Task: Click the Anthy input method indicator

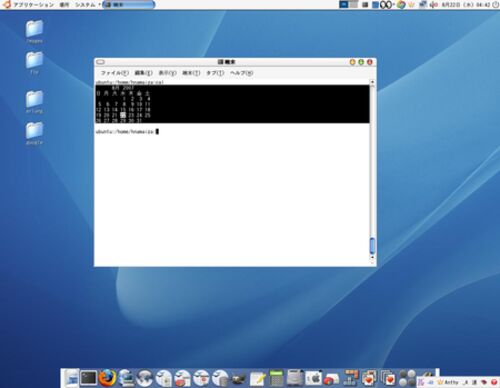Action: click(448, 382)
